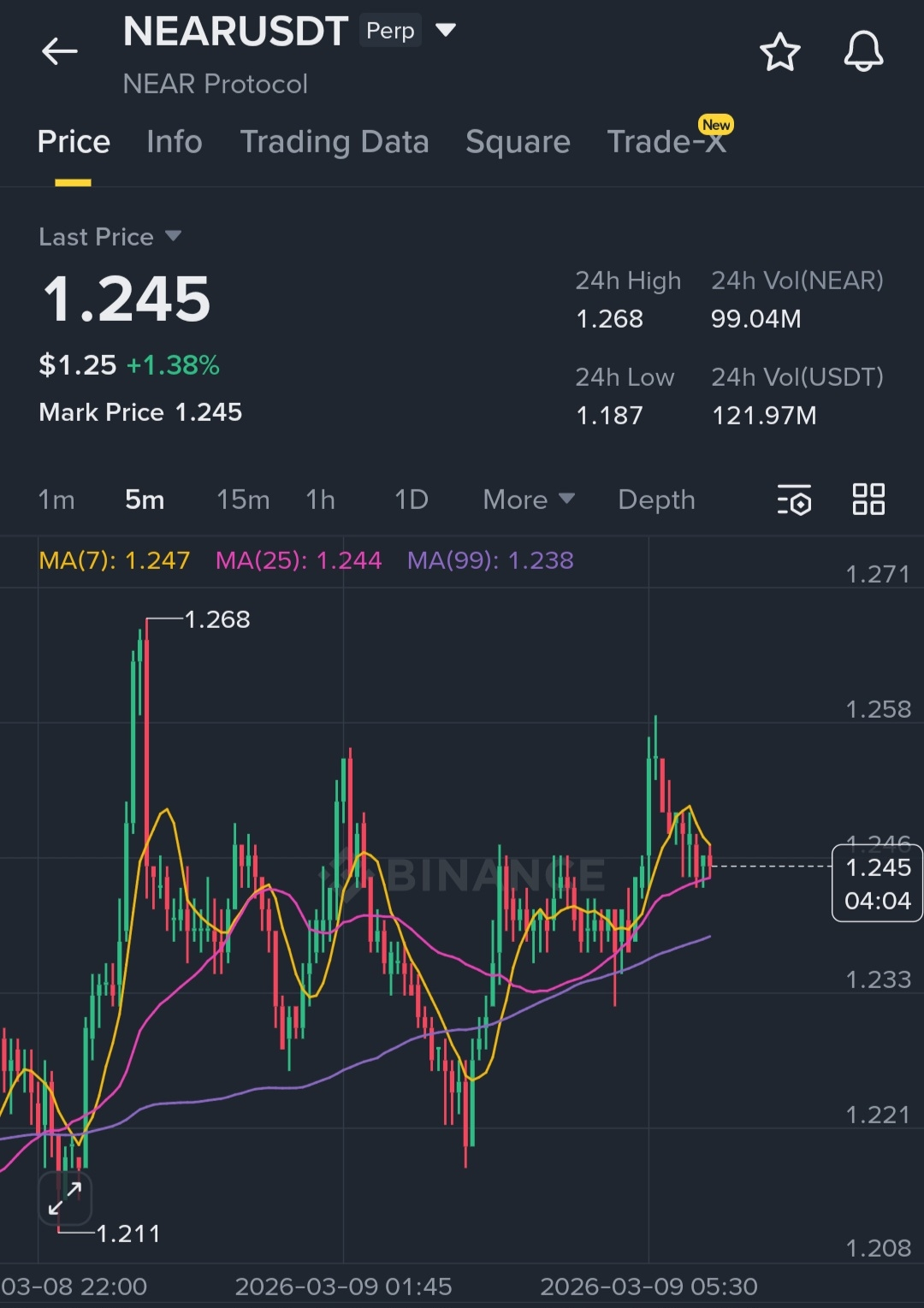Tap the 1.233 price axis label
This screenshot has width=924, height=1308.
click(x=878, y=980)
